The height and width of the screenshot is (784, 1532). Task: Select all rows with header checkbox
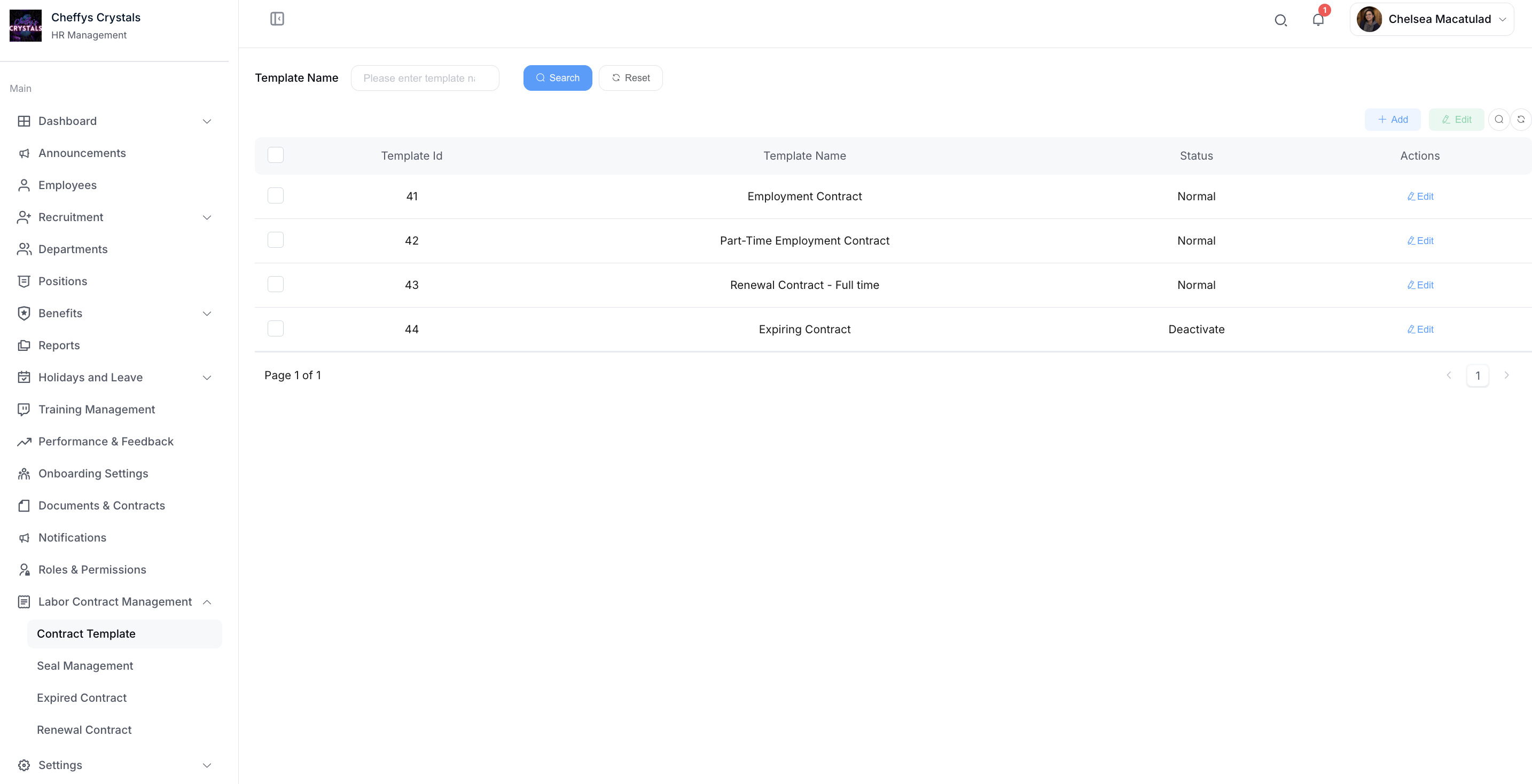click(x=275, y=155)
